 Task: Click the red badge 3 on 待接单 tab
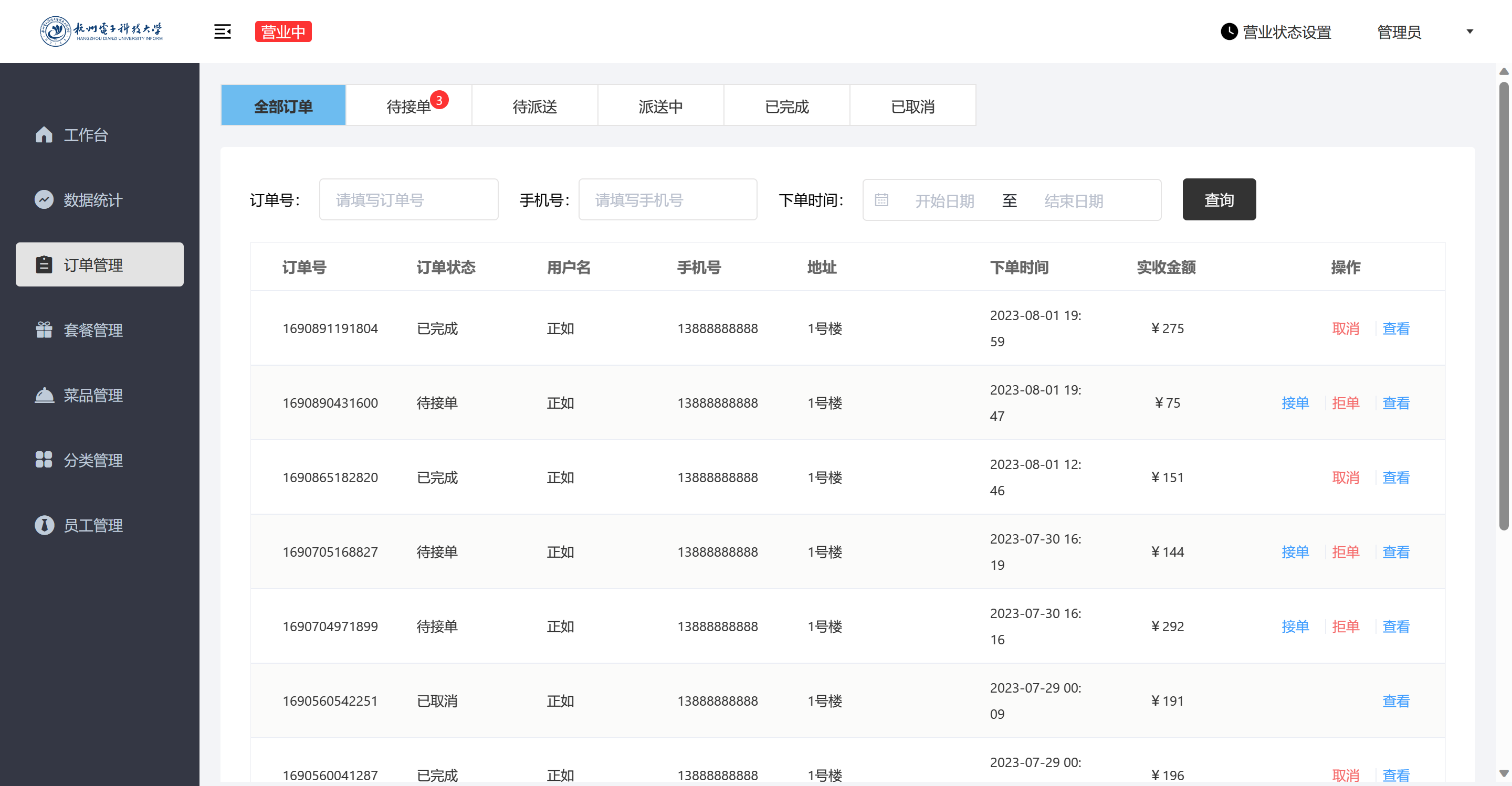439,100
